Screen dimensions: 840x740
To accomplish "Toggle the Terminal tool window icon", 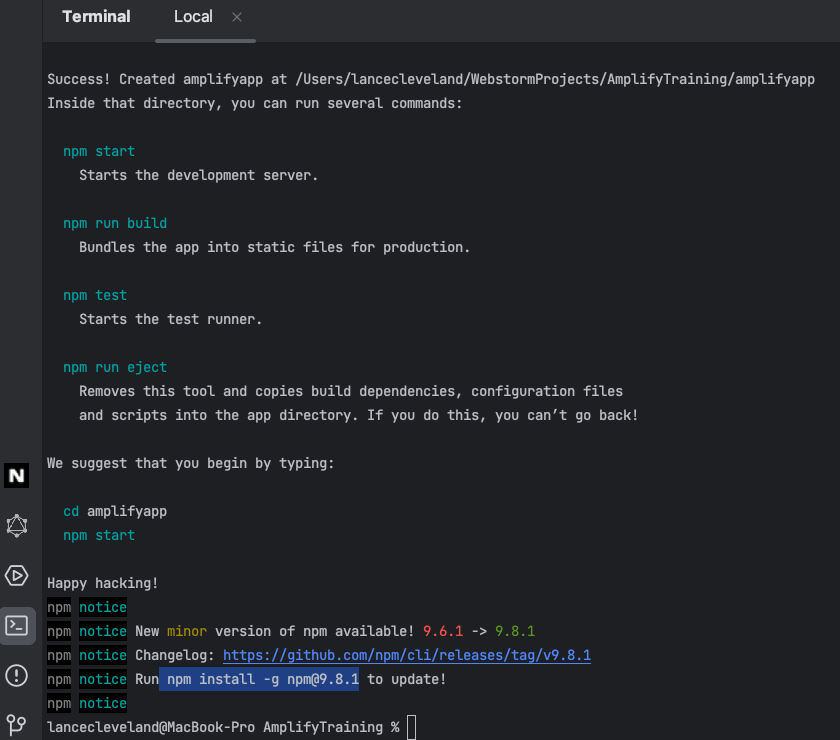I will pos(17,626).
